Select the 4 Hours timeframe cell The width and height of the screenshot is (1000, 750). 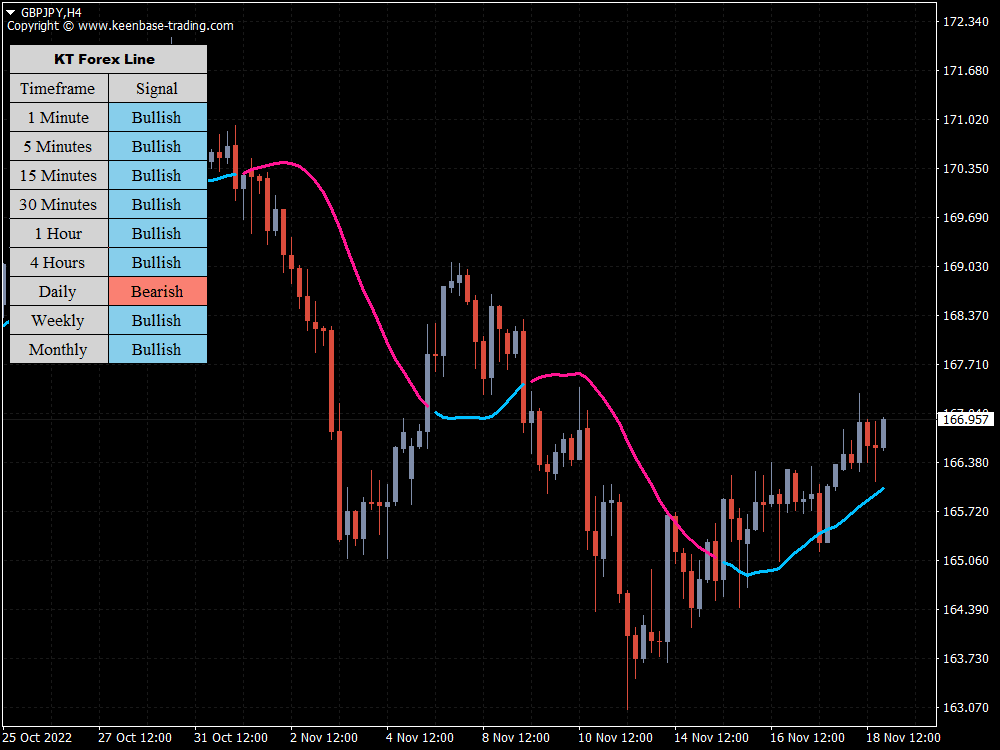tap(59, 262)
